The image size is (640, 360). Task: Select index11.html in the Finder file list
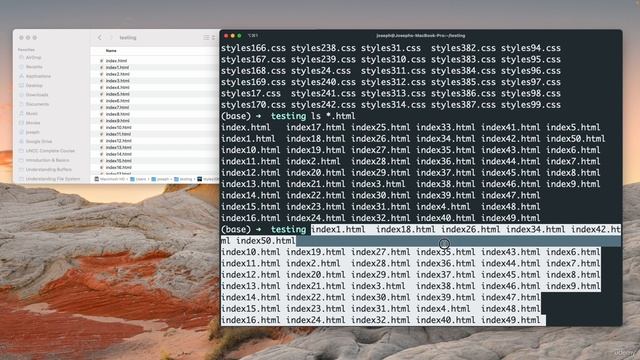(x=118, y=134)
